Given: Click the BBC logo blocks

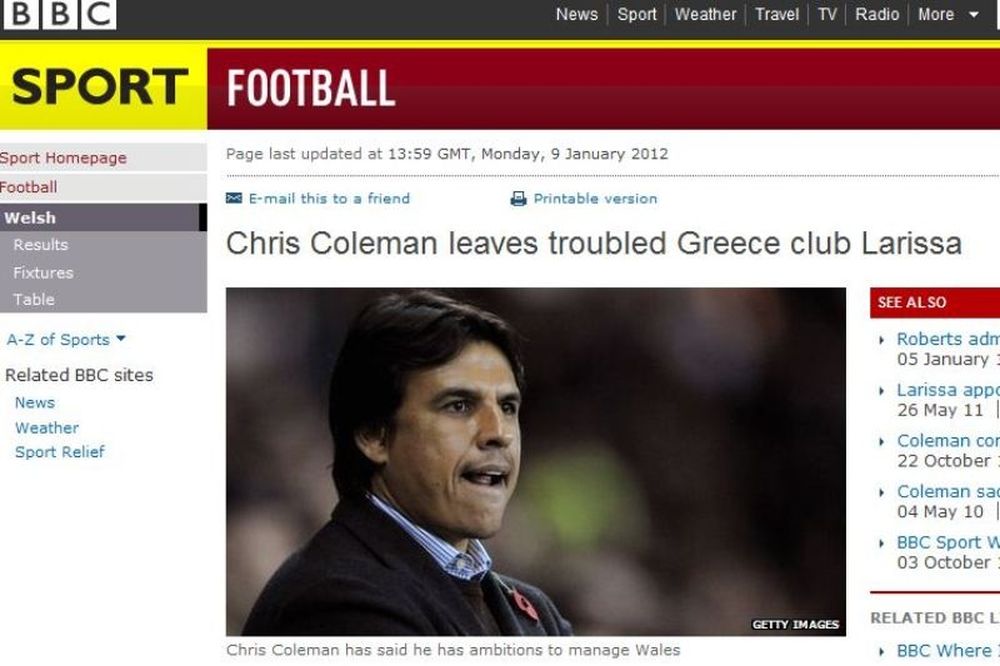Looking at the screenshot, I should (x=59, y=14).
